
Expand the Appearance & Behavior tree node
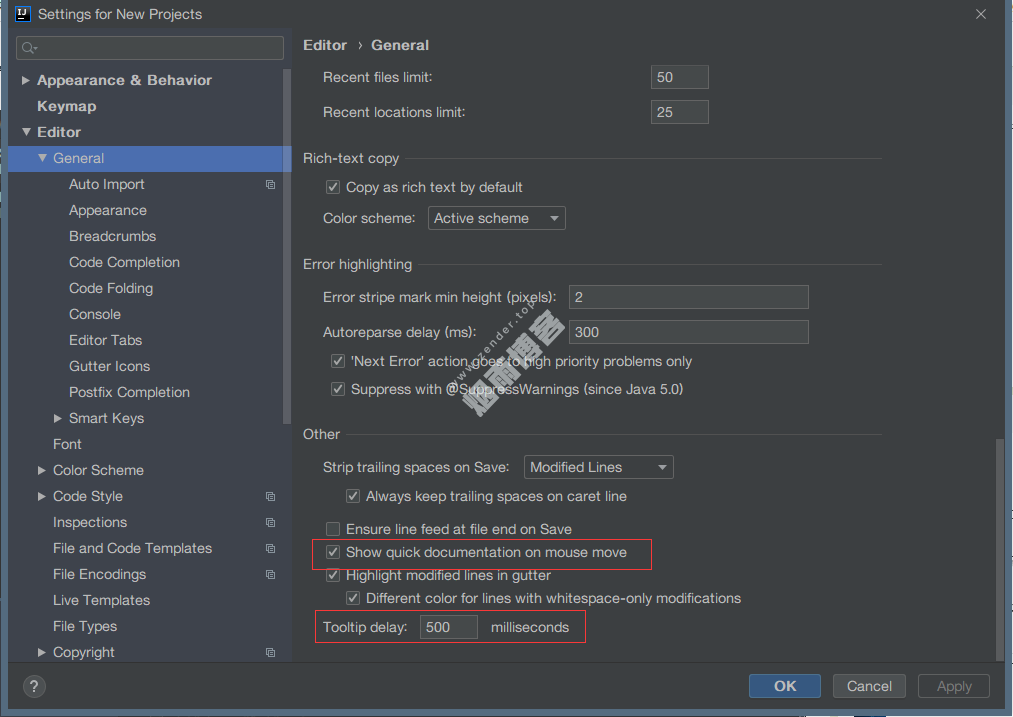click(x=26, y=80)
